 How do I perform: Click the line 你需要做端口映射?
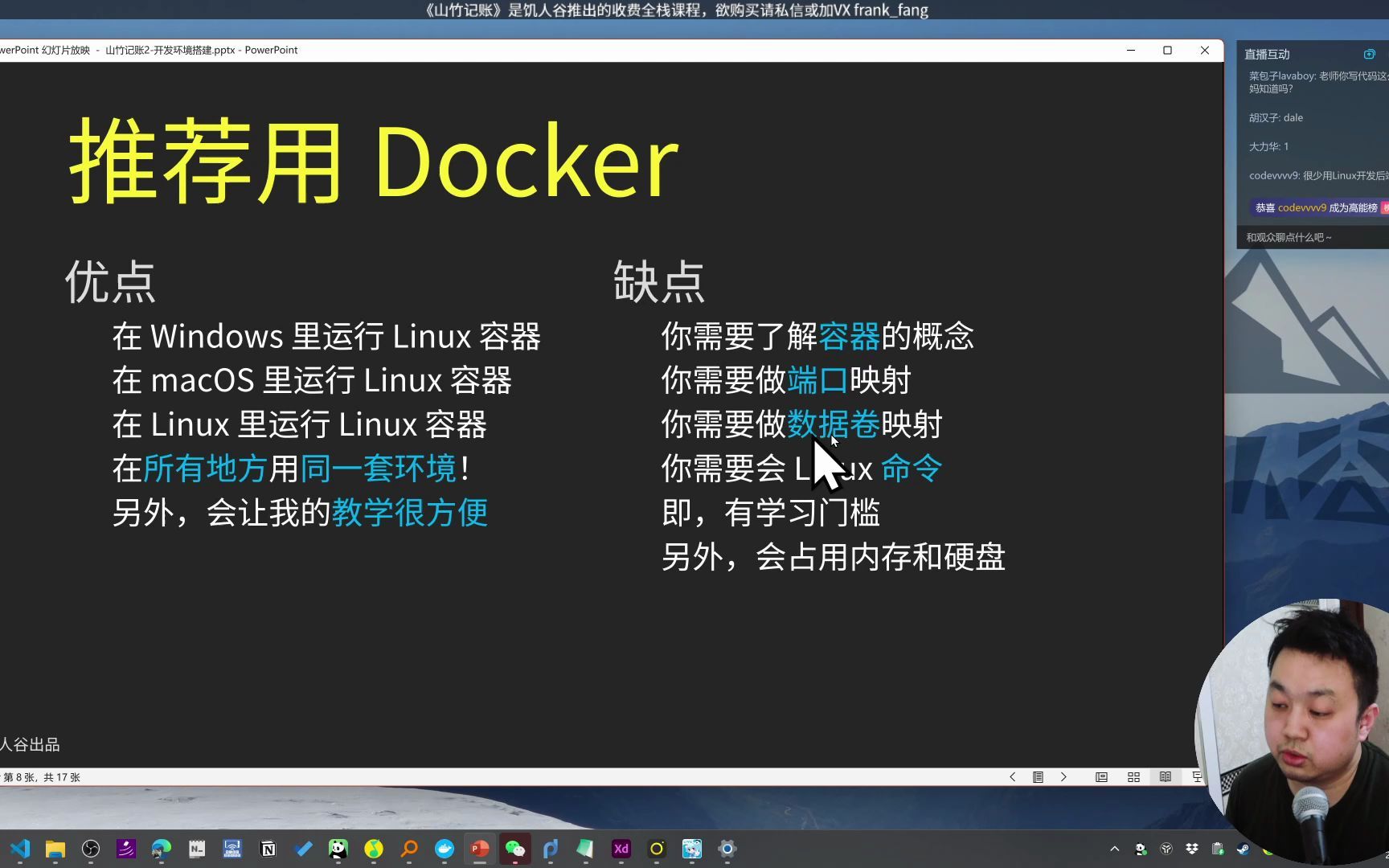(x=786, y=380)
